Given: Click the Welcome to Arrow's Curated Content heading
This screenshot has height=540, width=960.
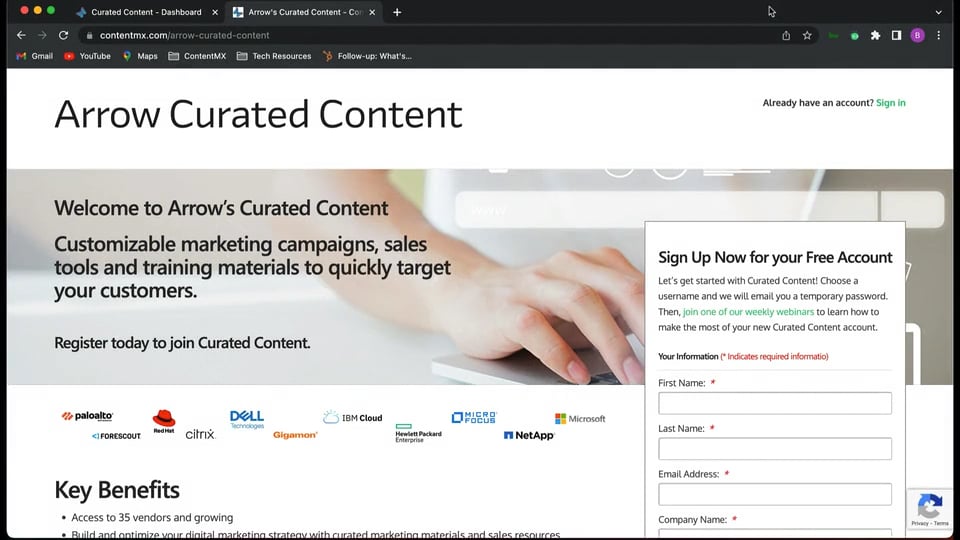Looking at the screenshot, I should tap(221, 208).
